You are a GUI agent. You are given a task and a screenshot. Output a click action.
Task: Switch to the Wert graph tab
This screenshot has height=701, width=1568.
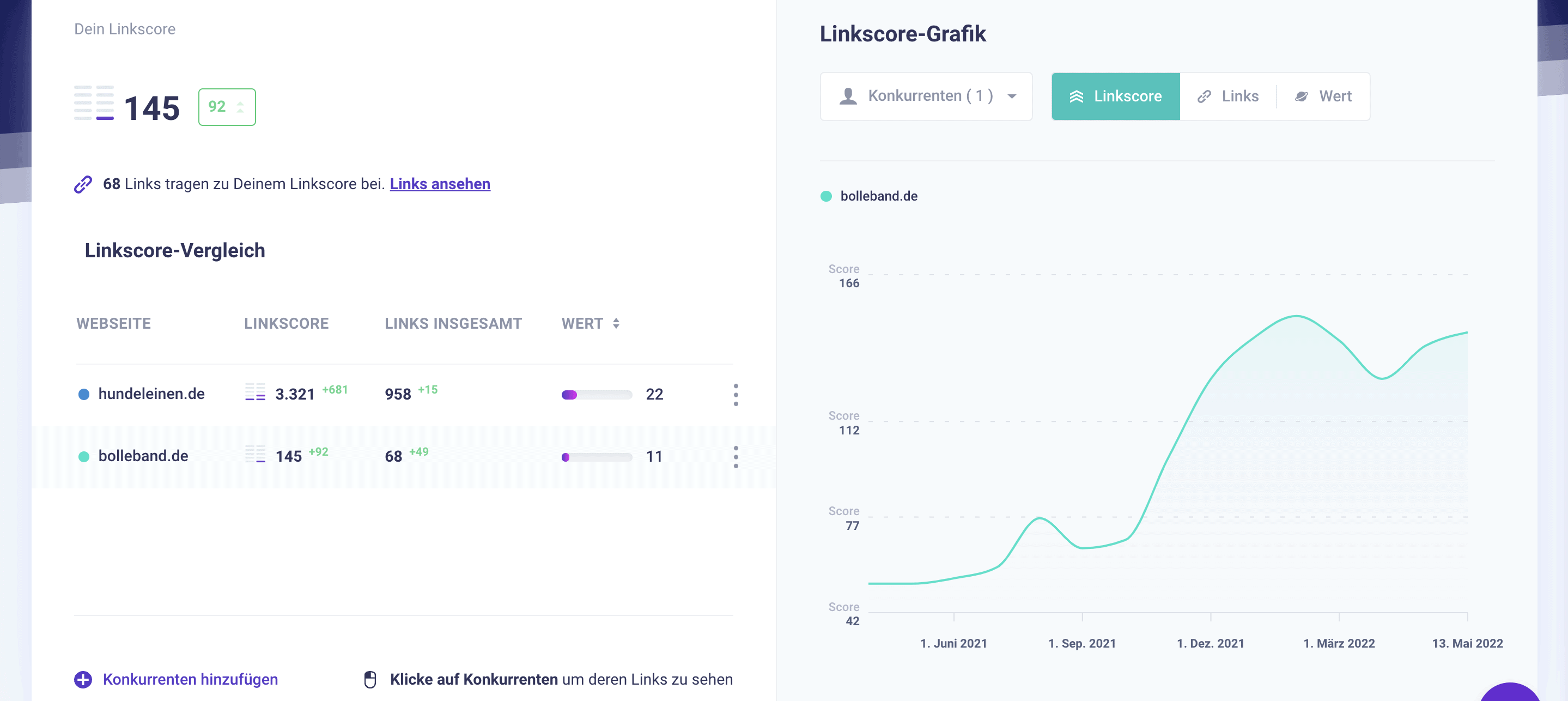coord(1323,96)
